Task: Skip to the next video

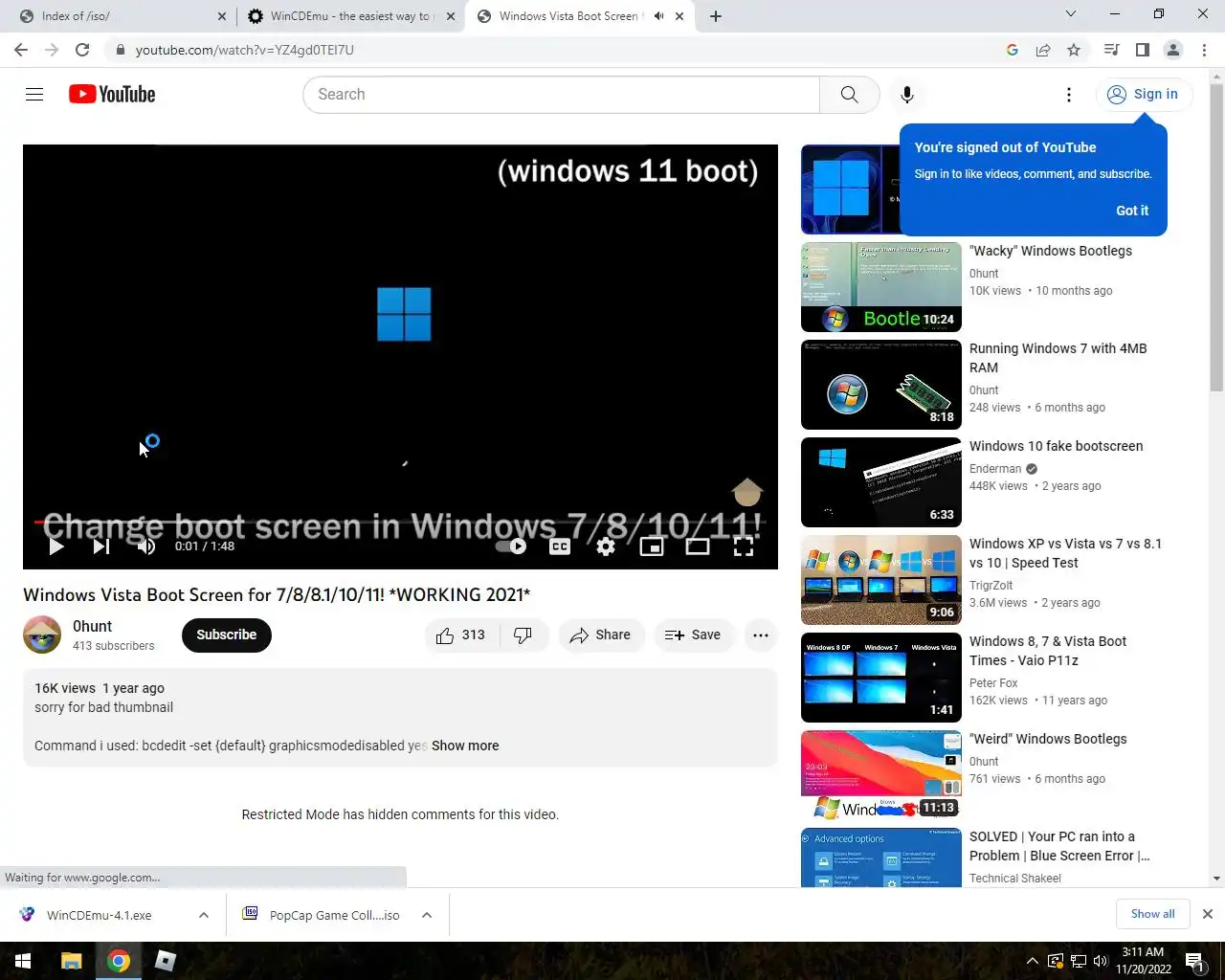Action: tap(100, 546)
